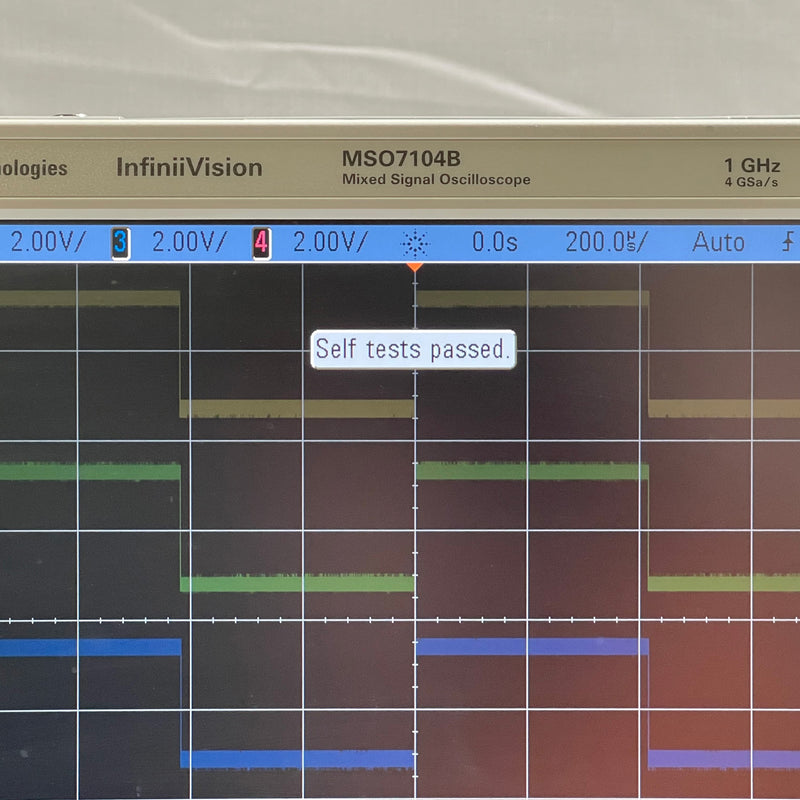Screen dimensions: 800x800
Task: Open the Auto trigger mode selector
Action: pos(719,240)
